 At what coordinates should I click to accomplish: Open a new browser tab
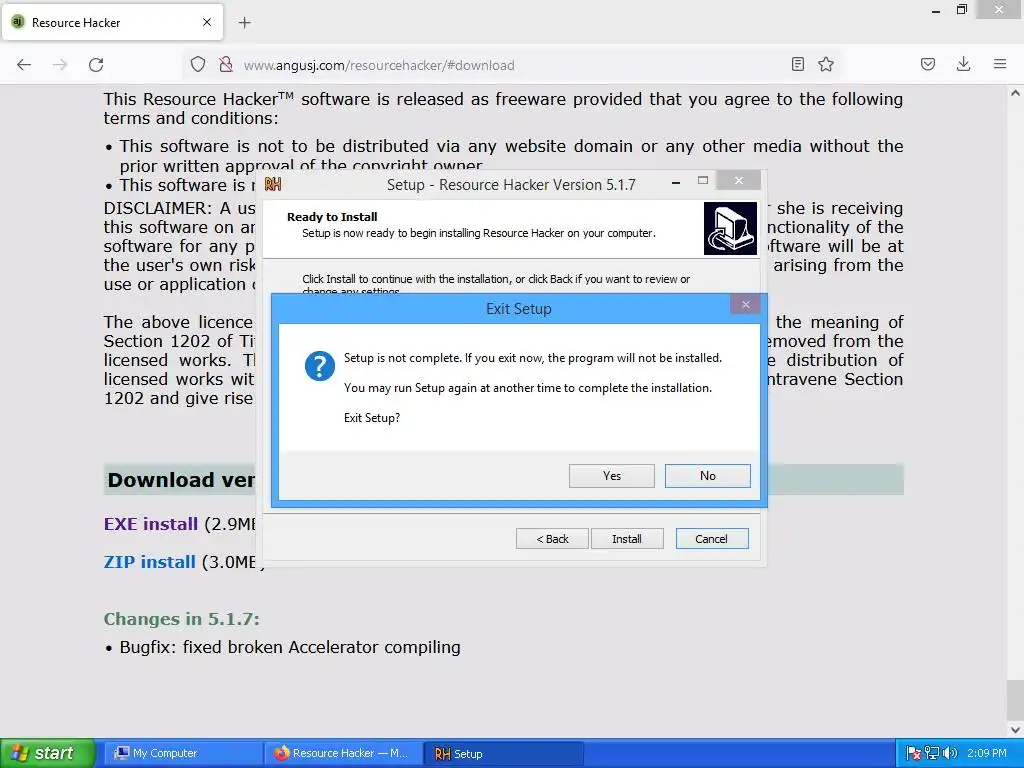click(244, 23)
